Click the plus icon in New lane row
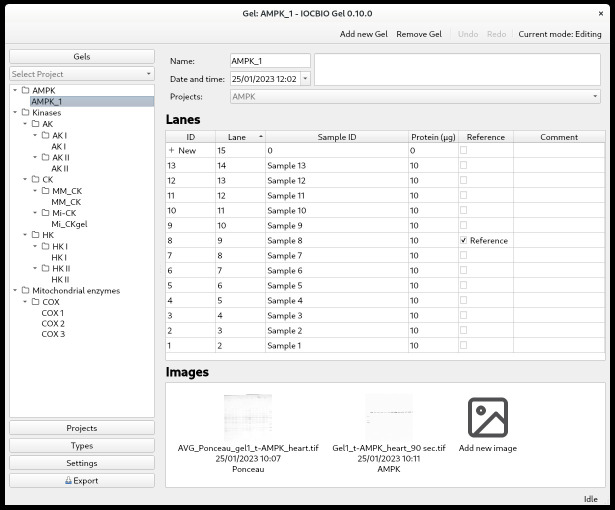Screen dimensions: 615x510 tap(171, 150)
